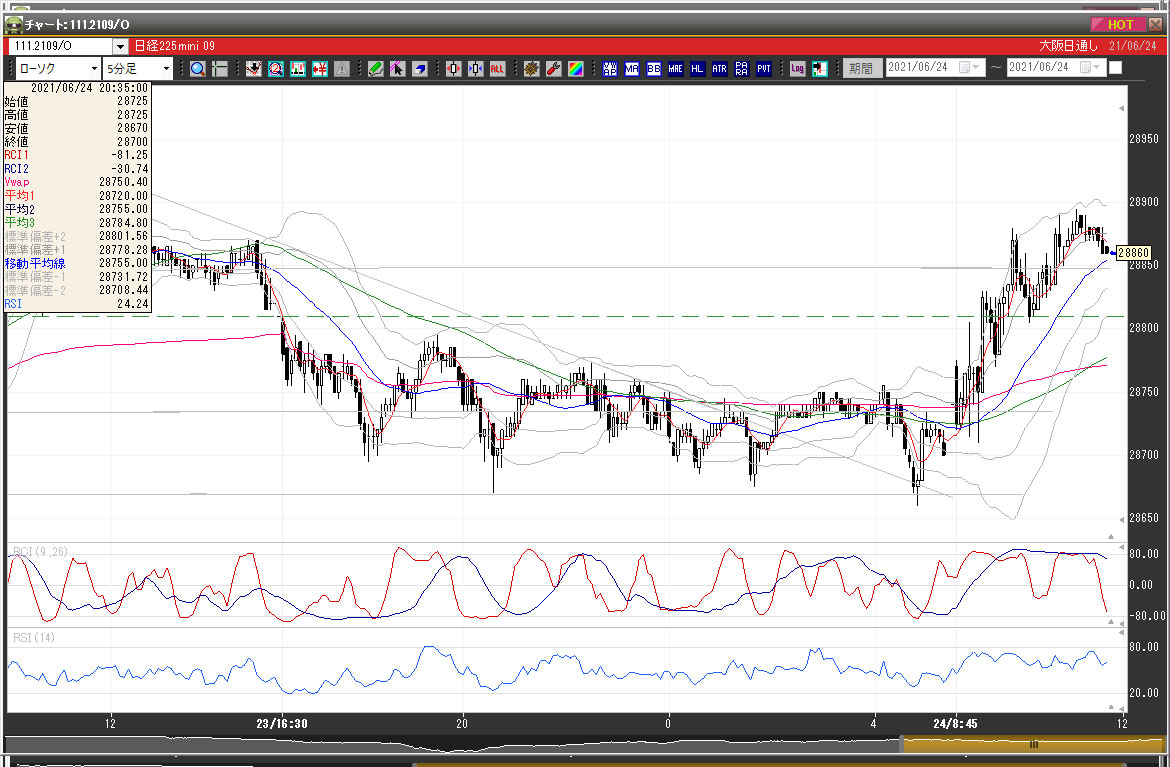Click the 期間 period button
Image resolution: width=1170 pixels, height=767 pixels.
pyautogui.click(x=860, y=69)
